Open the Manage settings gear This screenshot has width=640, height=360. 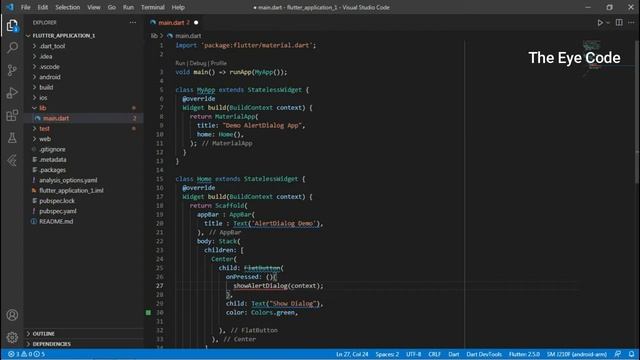12,337
